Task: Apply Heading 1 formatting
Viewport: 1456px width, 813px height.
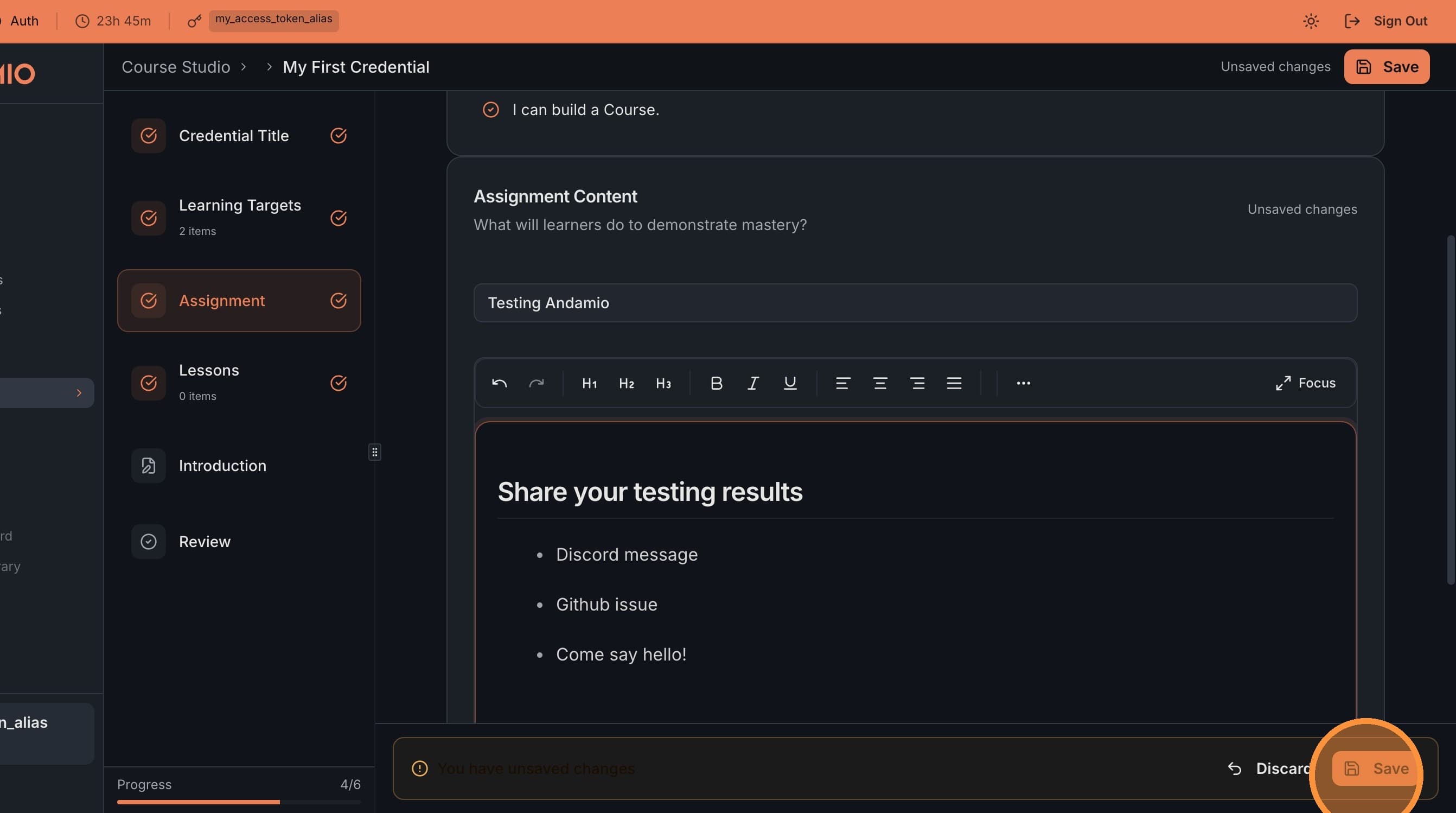Action: pyautogui.click(x=589, y=383)
